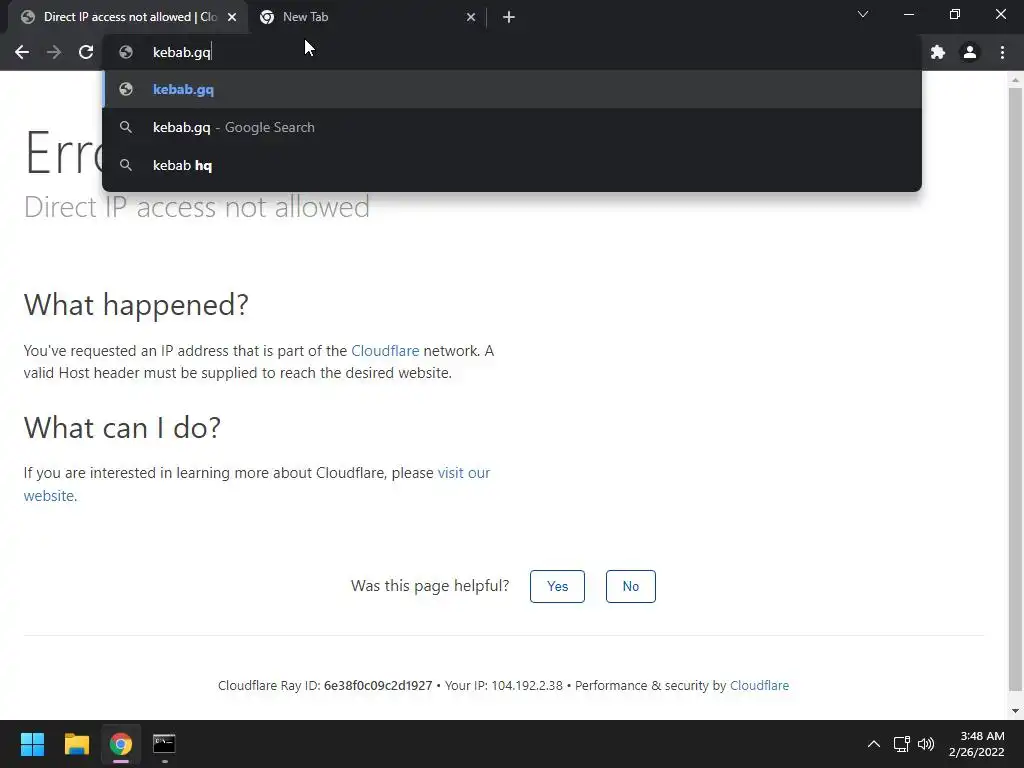Pick the 'kebab hq' search suggestion
Screen dimensions: 1024x768
tap(511, 165)
